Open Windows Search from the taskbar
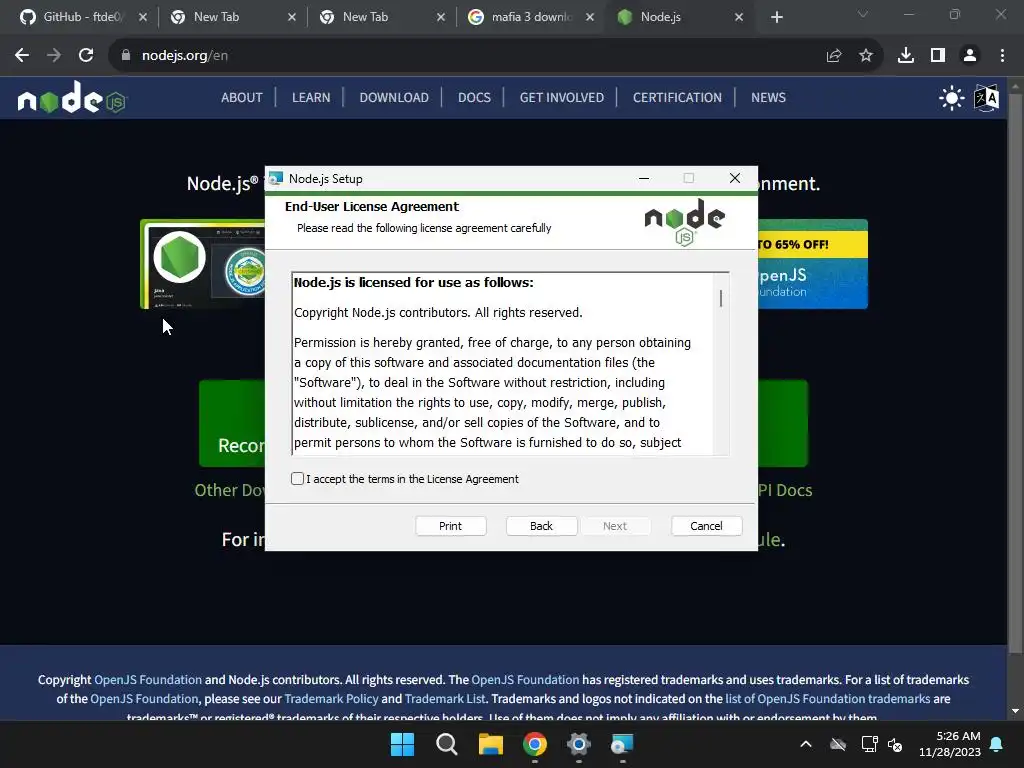Viewport: 1024px width, 768px height. click(x=447, y=744)
